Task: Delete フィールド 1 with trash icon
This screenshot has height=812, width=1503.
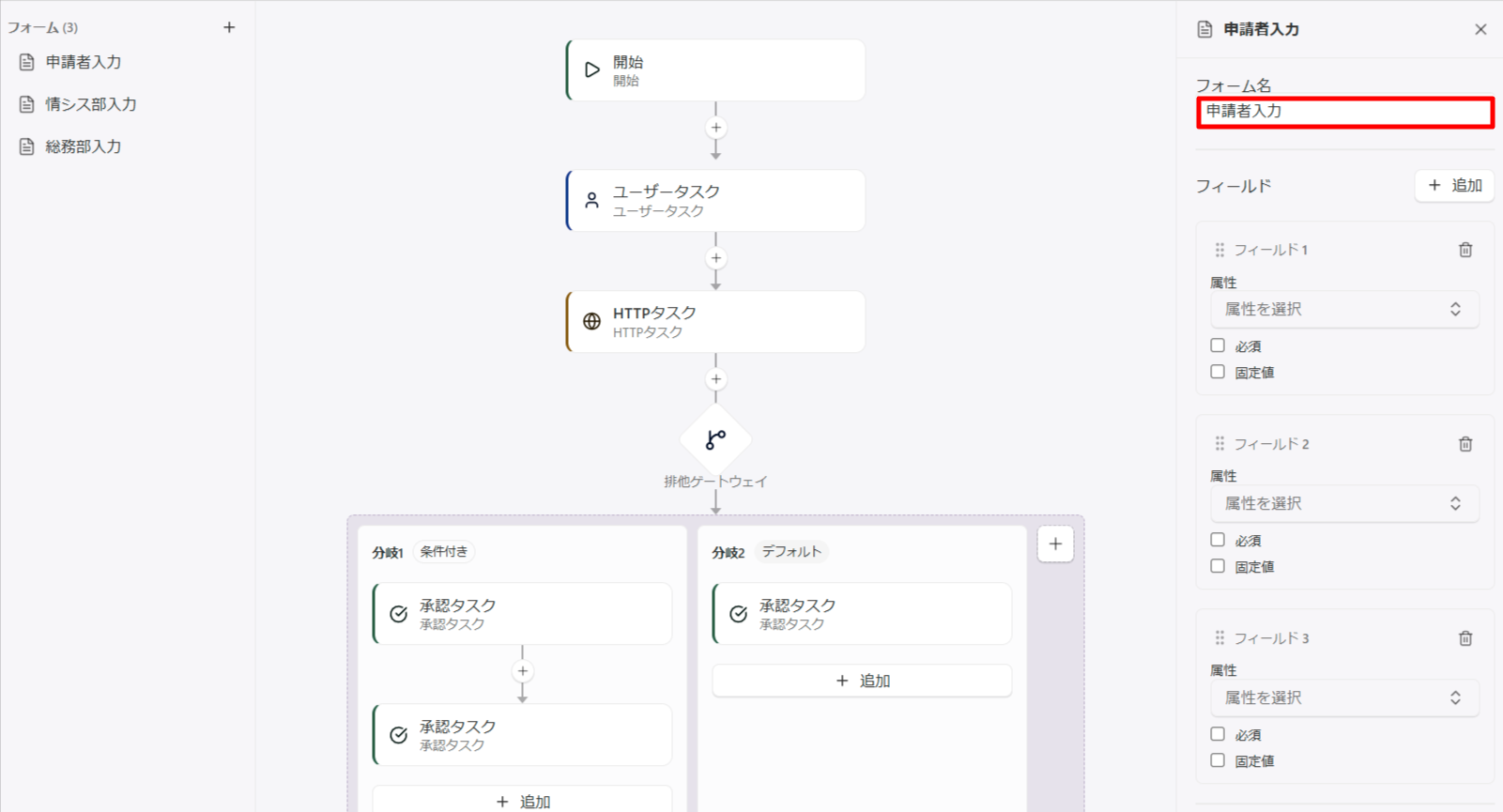Action: point(1465,250)
